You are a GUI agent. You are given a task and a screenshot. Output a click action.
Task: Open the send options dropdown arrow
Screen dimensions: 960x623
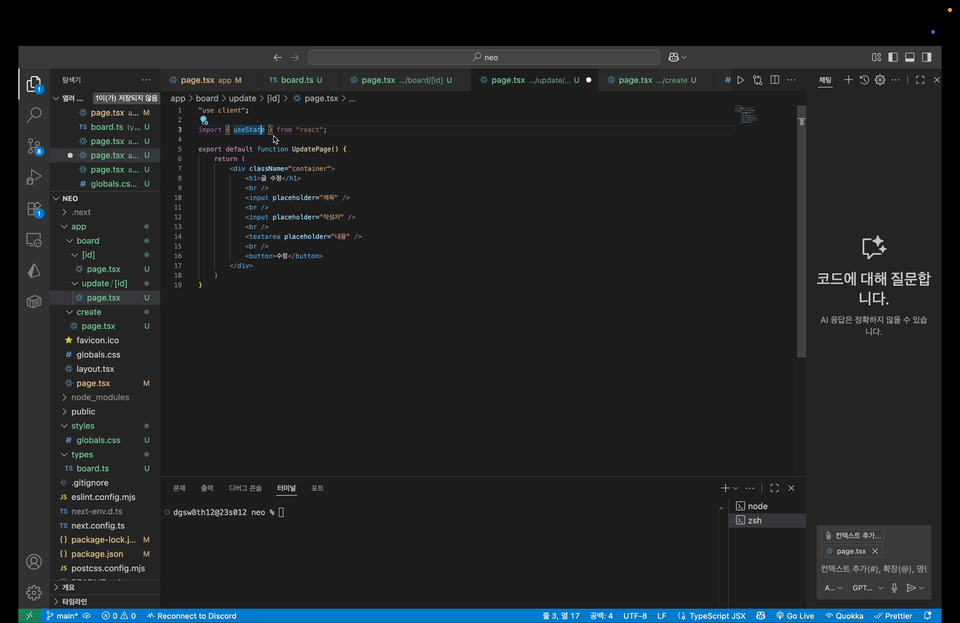coord(921,588)
